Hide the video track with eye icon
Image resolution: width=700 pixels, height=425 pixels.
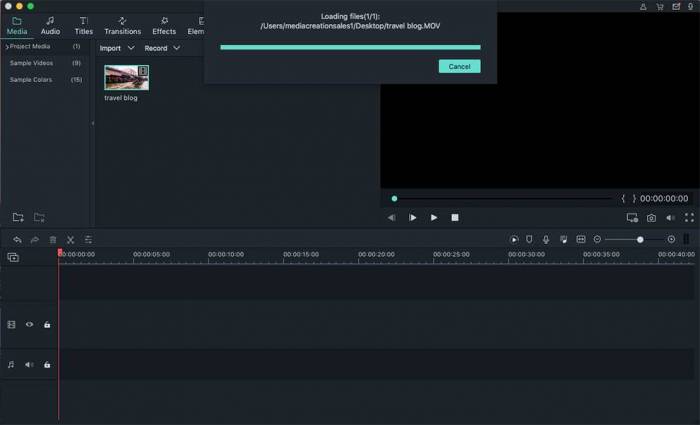[x=29, y=324]
